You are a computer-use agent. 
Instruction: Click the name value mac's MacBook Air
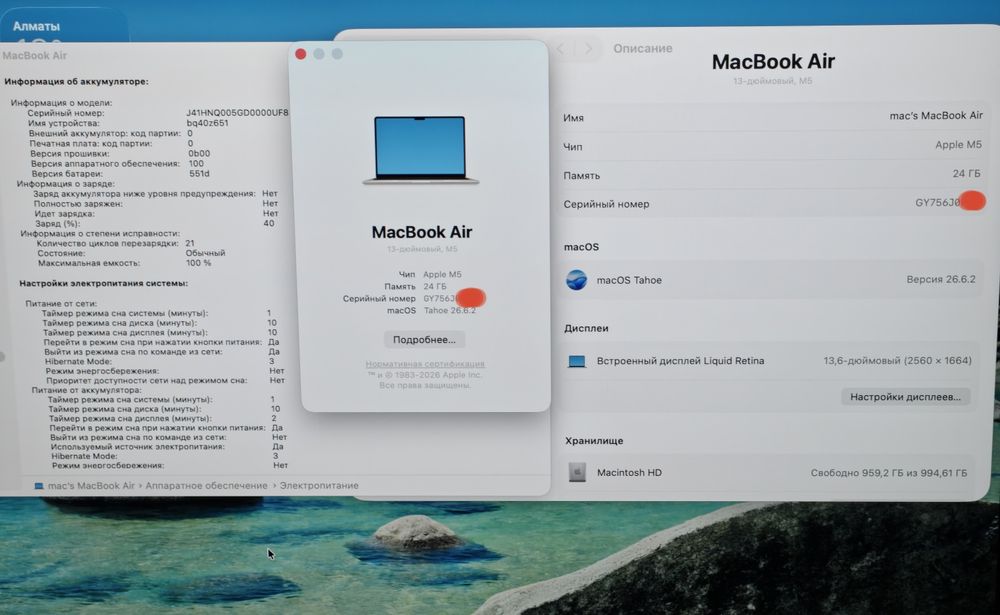[x=936, y=115]
